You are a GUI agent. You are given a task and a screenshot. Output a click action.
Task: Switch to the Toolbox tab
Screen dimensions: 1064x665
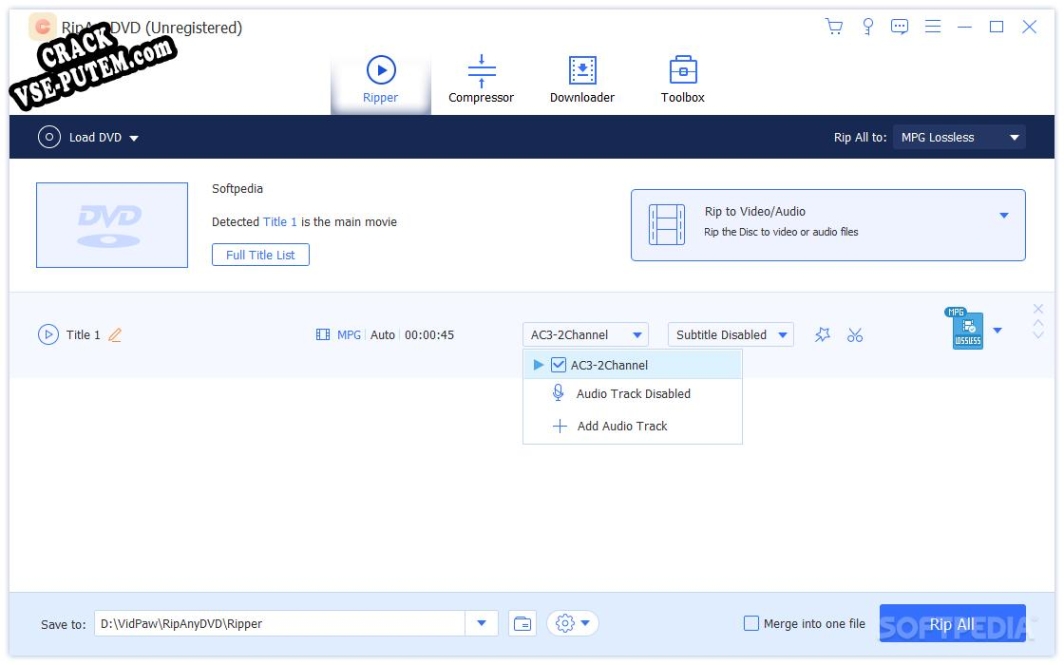[x=683, y=80]
